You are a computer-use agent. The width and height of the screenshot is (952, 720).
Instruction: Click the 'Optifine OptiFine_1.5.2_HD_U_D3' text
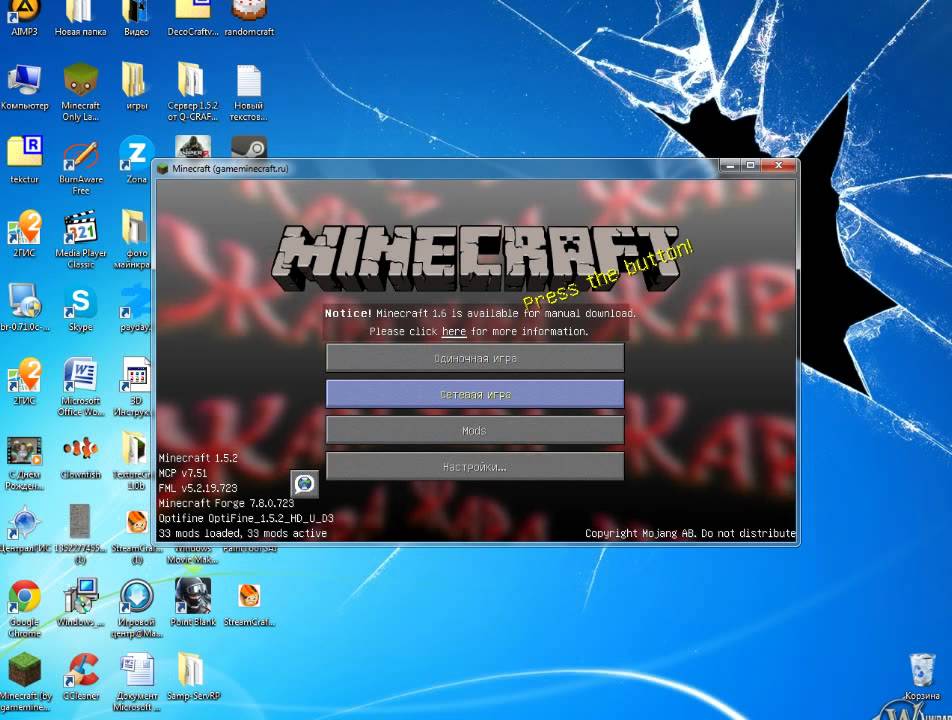[246, 518]
